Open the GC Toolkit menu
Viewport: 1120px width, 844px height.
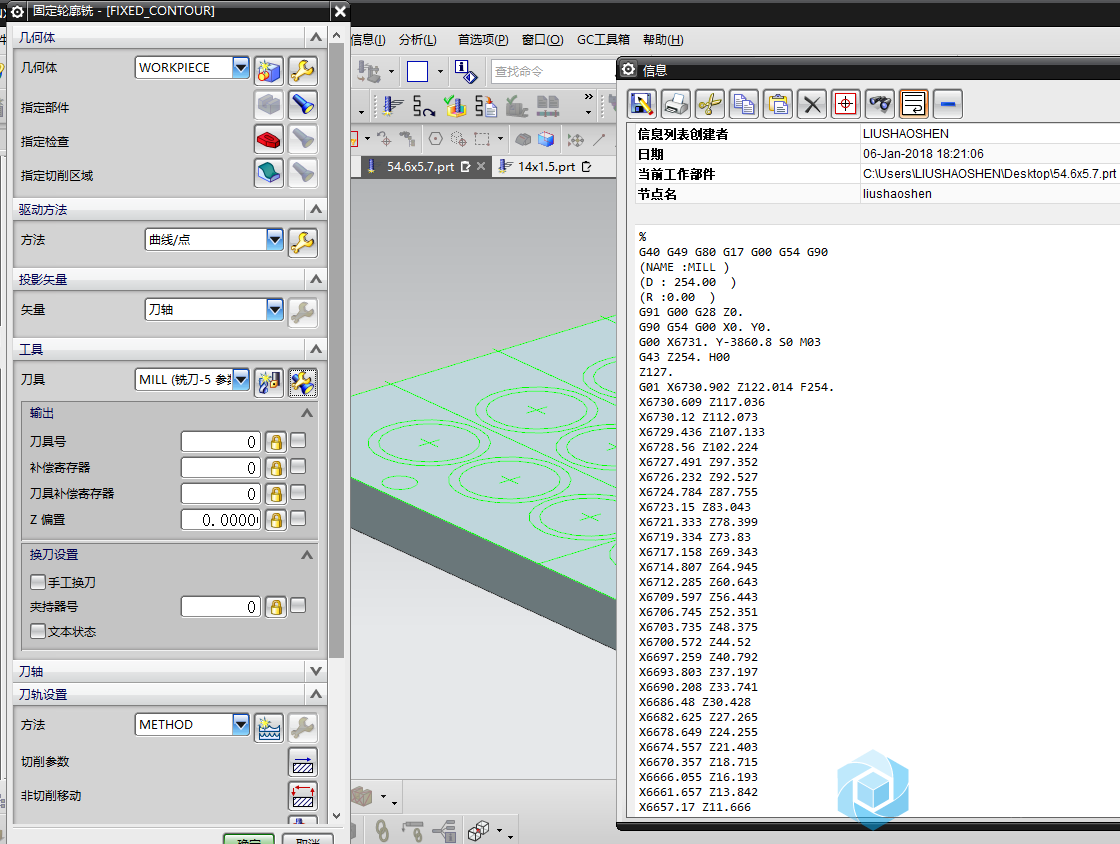click(x=604, y=40)
